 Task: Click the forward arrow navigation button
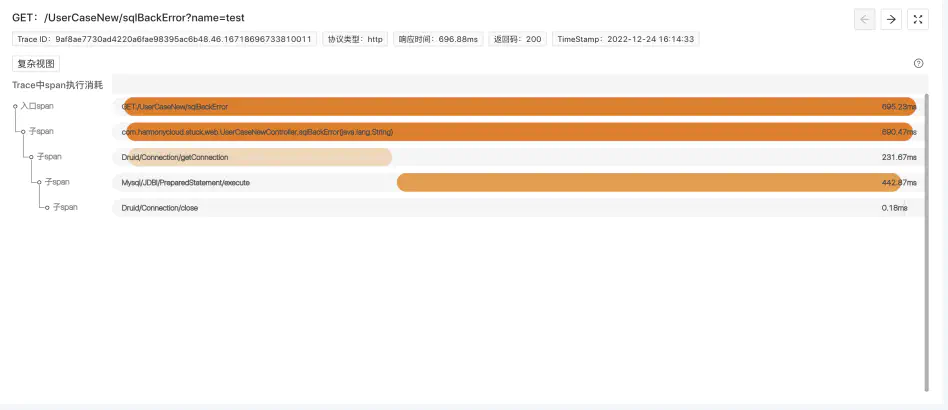890,19
